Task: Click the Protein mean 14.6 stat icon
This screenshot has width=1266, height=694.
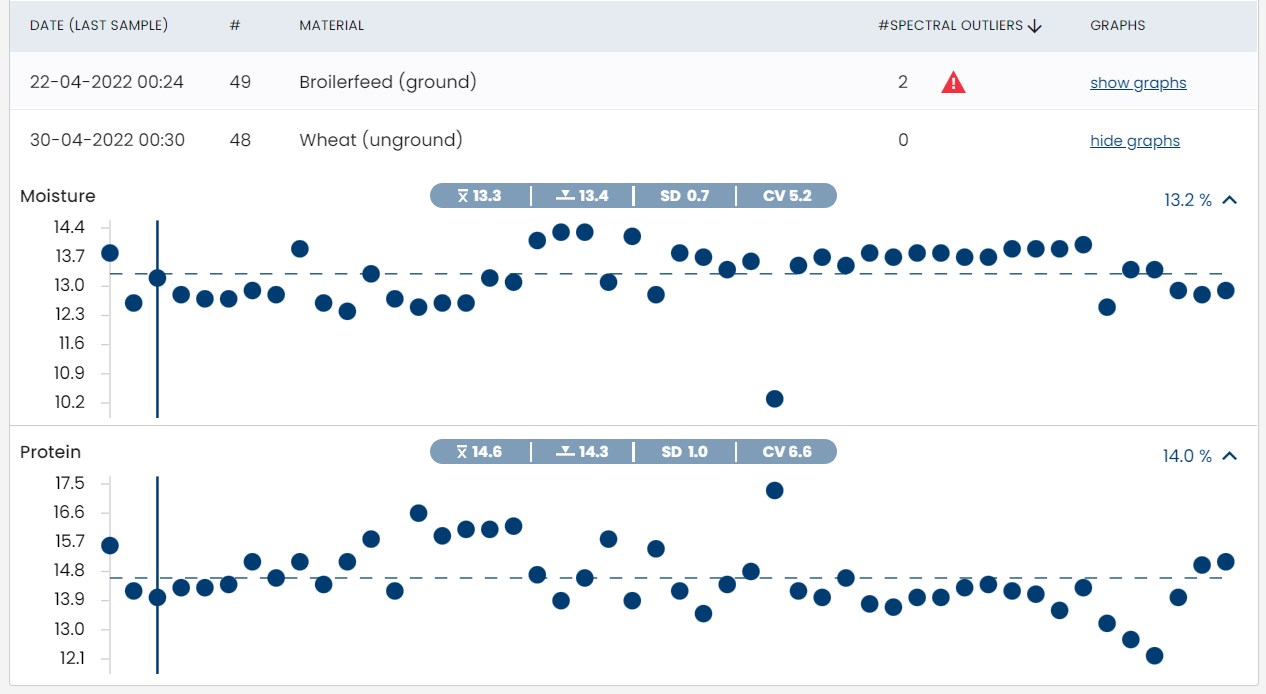Action: (462, 452)
